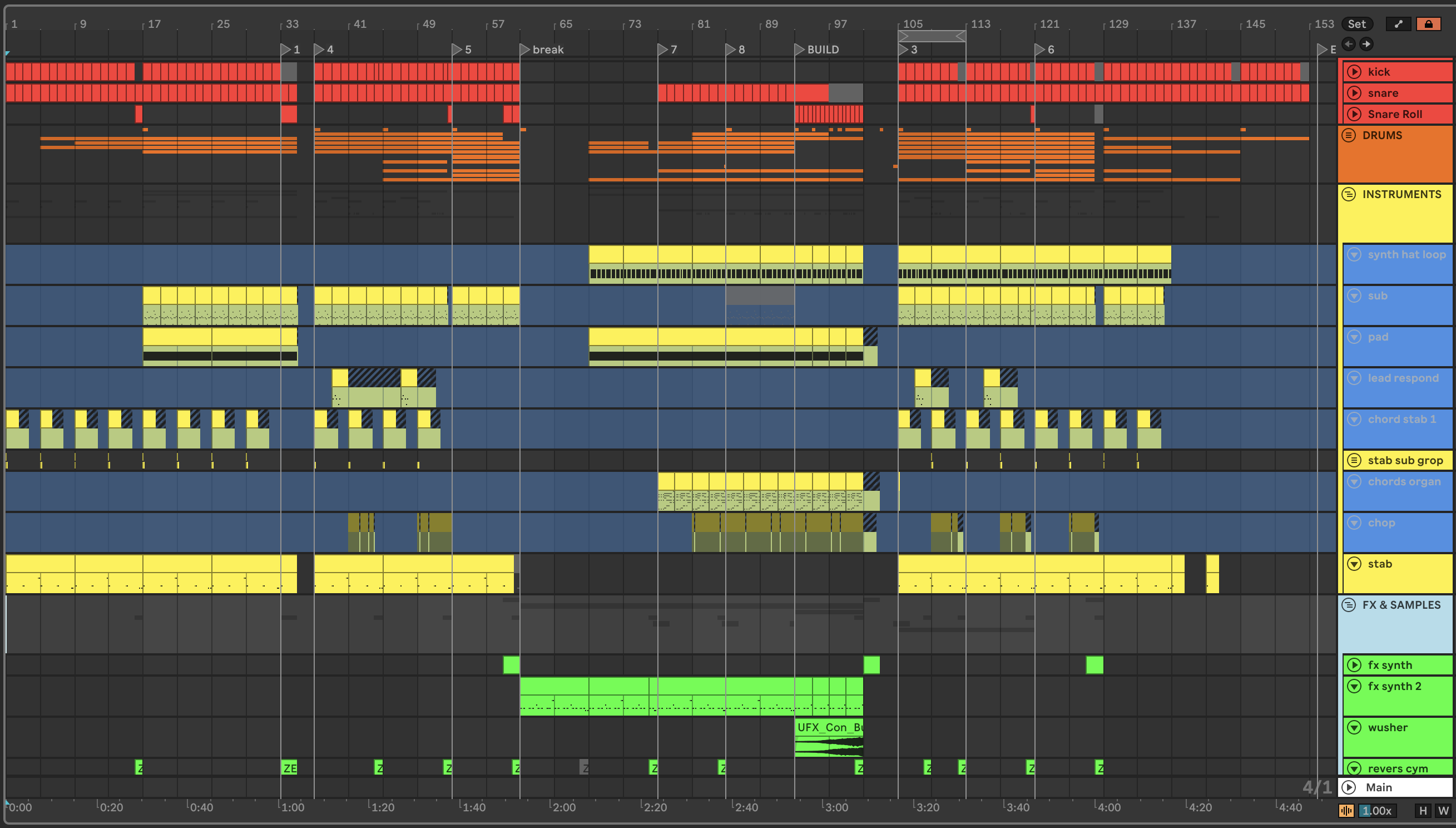Select the INSTRUMENTS group title
This screenshot has height=828, width=1456.
(1401, 195)
